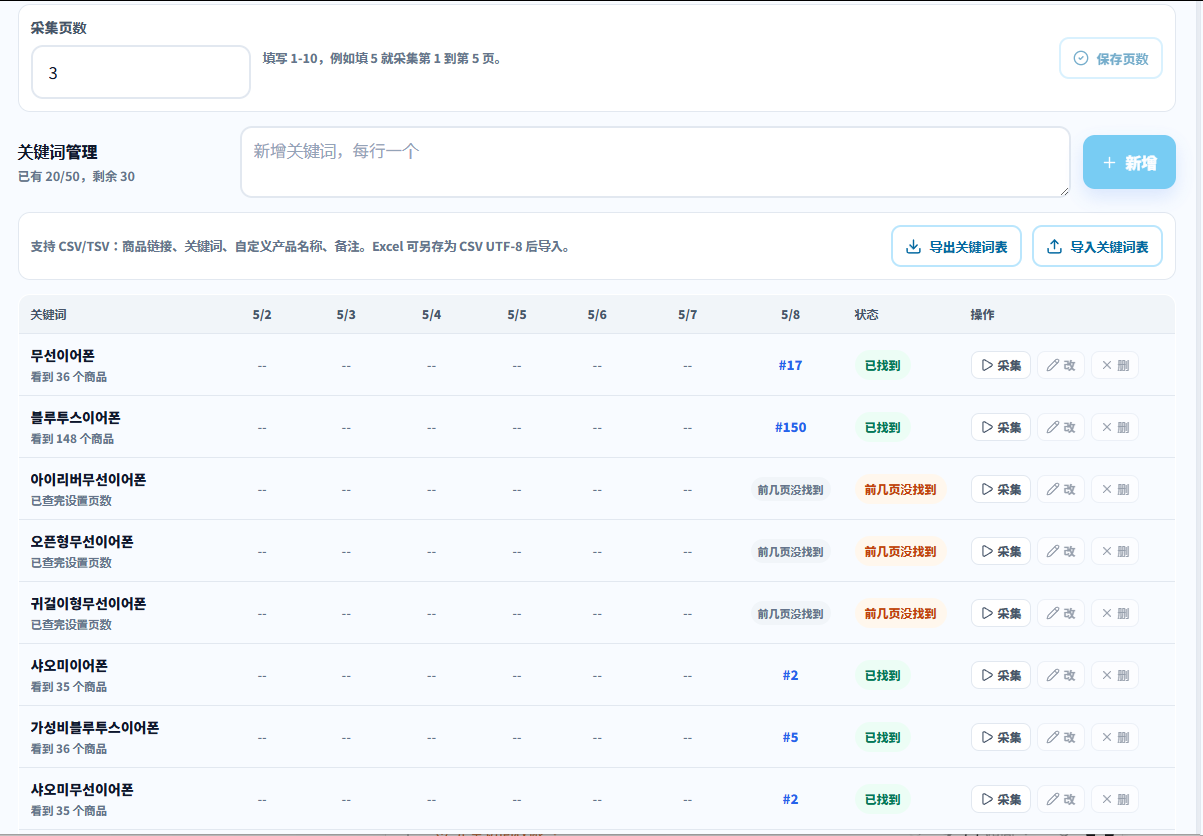The image size is (1203, 836).
Task: Click the 采集页数 number input field
Action: click(x=141, y=72)
